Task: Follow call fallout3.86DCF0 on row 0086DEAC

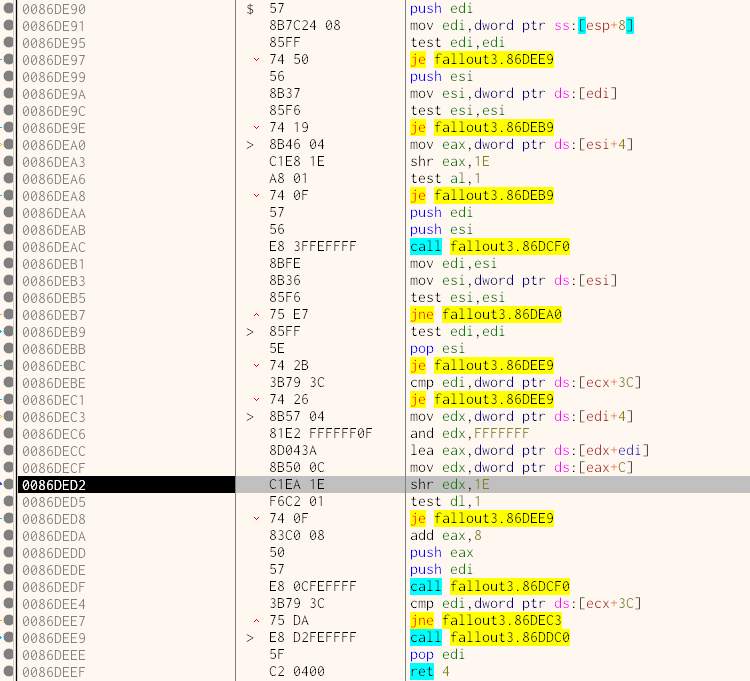Action: click(490, 246)
